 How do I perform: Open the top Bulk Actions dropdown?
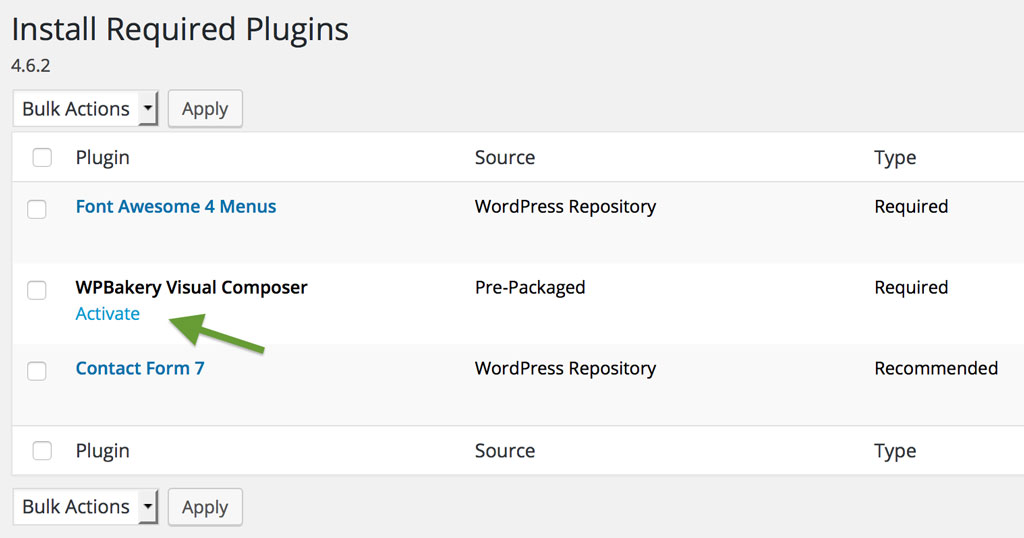[86, 108]
